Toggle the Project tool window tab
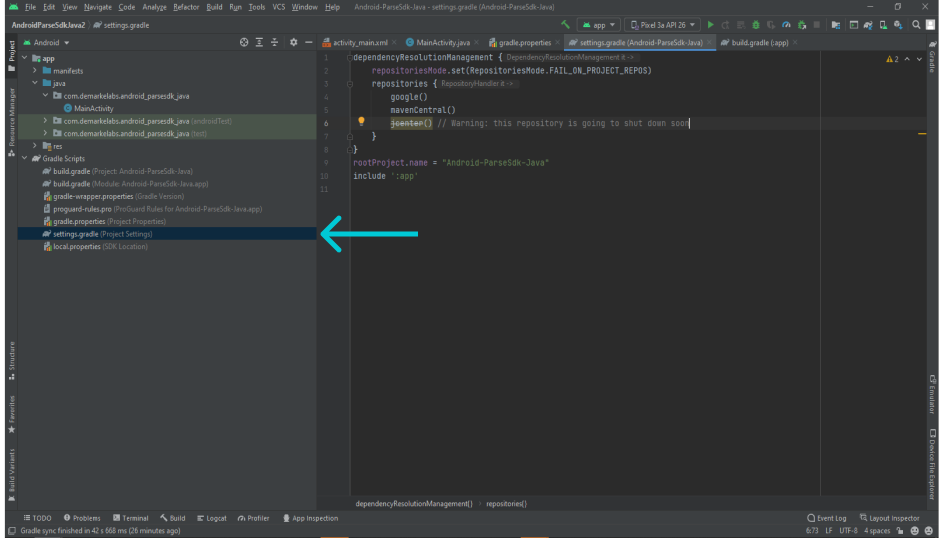939x538 pixels. coord(11,56)
